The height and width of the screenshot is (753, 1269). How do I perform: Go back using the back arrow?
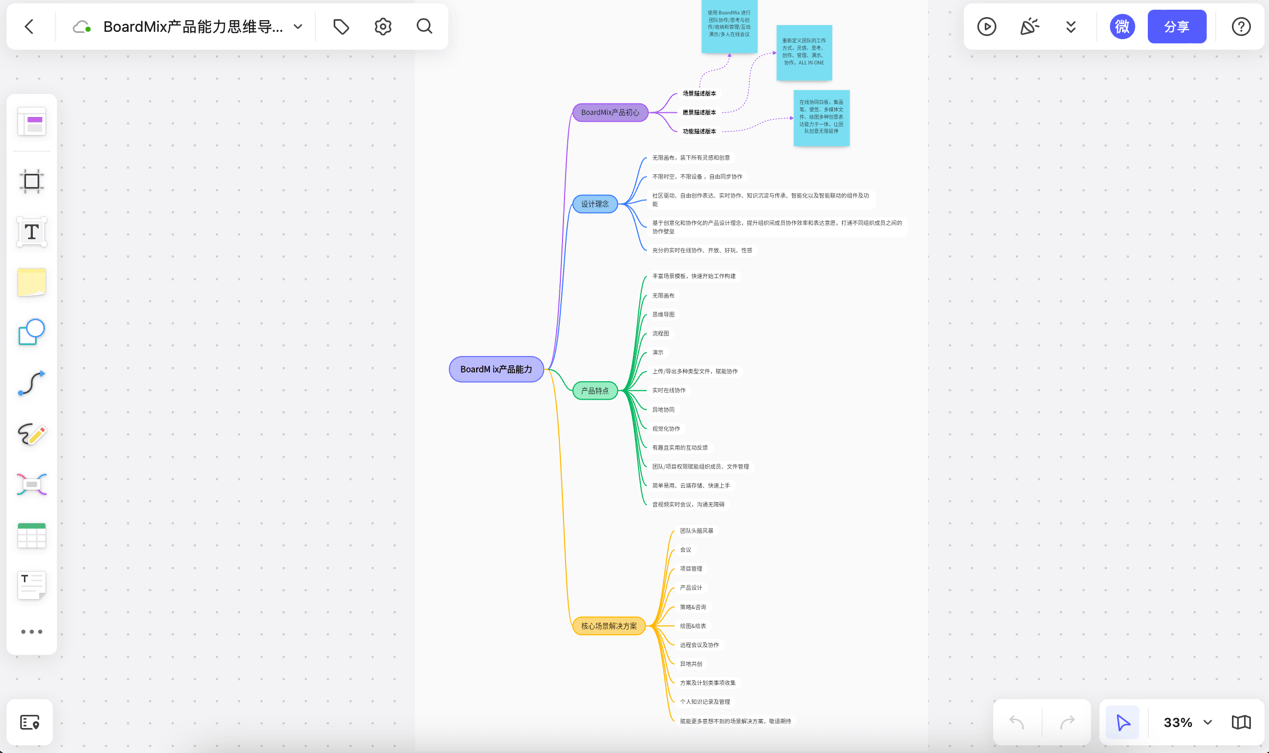point(29,27)
